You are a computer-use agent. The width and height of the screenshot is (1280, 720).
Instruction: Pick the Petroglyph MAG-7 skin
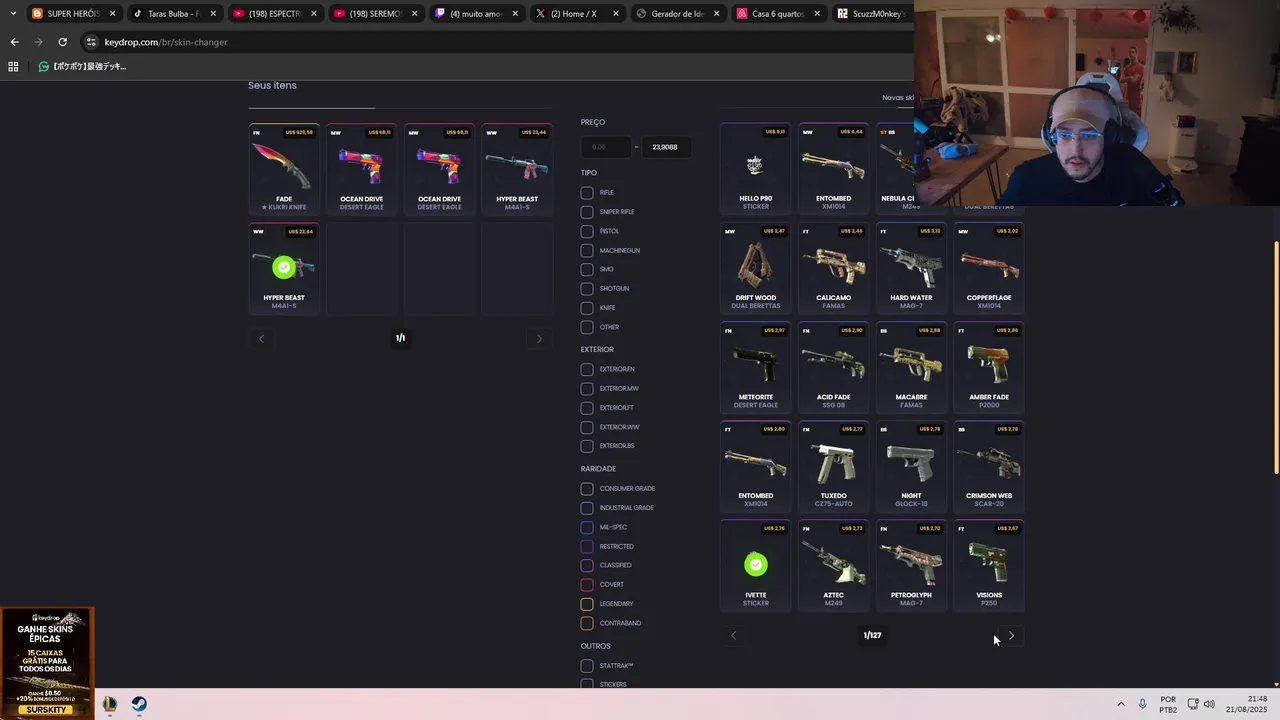pos(911,565)
